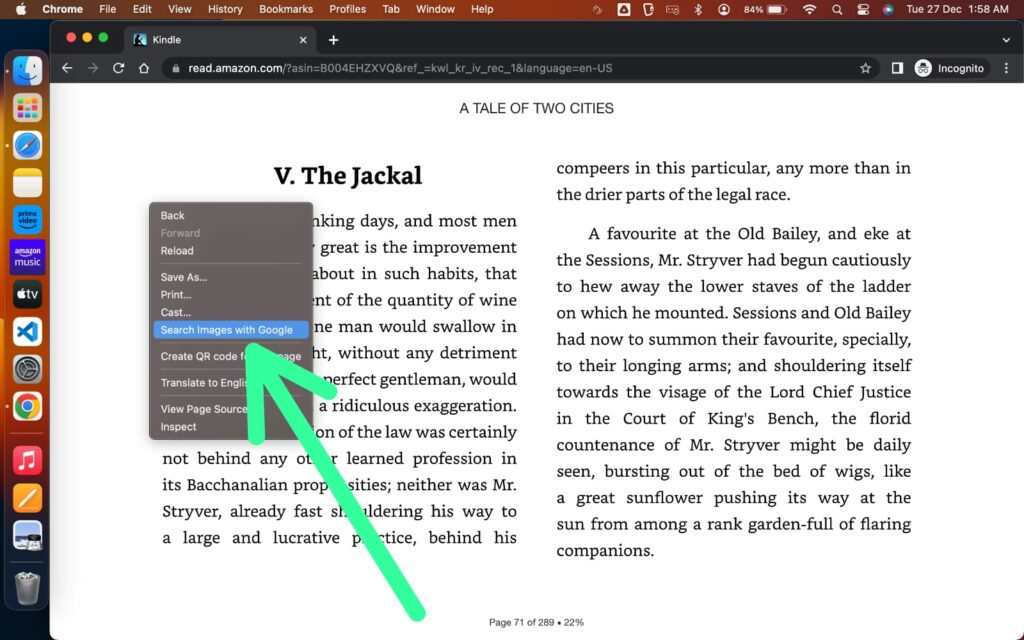1024x640 pixels.
Task: Open the Bookmarks menu in the menu bar
Action: (286, 10)
